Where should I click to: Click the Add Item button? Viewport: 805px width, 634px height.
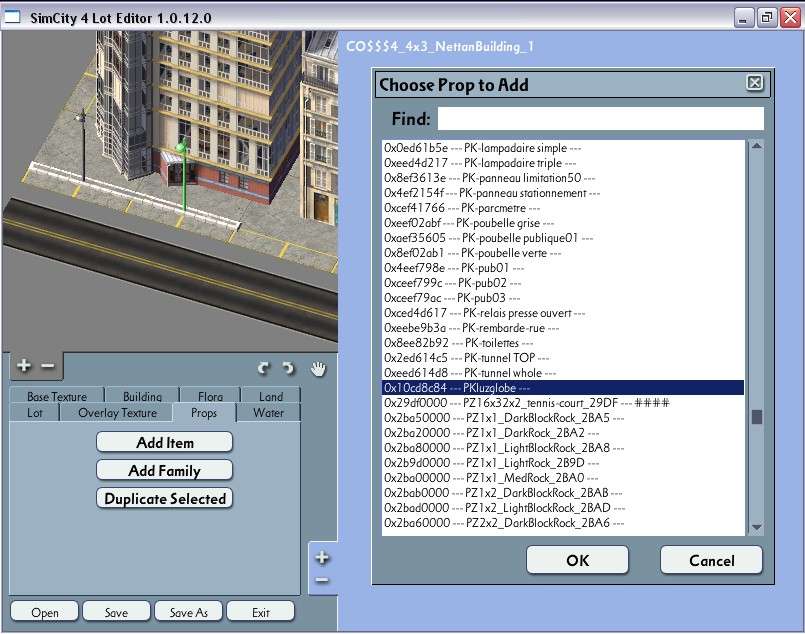(164, 442)
